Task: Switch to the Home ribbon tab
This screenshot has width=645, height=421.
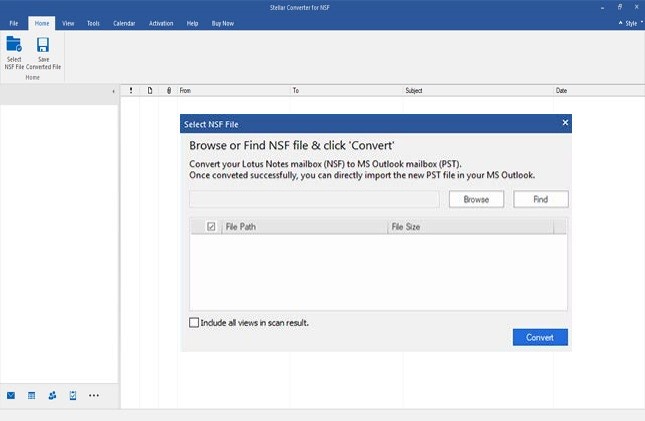Action: (42, 23)
